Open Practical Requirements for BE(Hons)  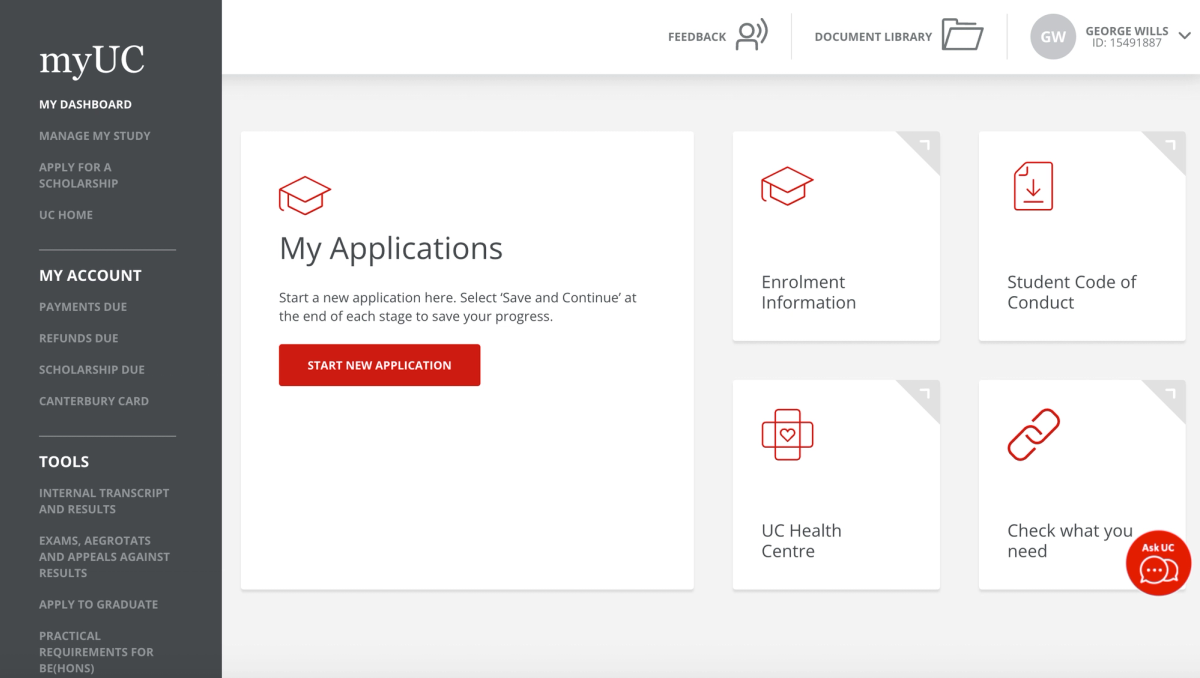click(97, 651)
